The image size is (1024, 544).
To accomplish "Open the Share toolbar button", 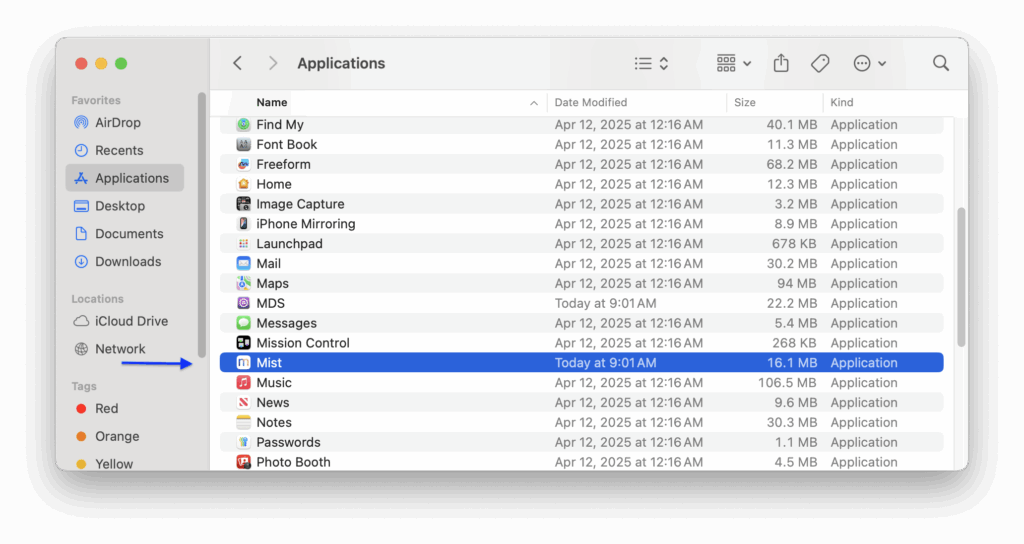I will [781, 63].
